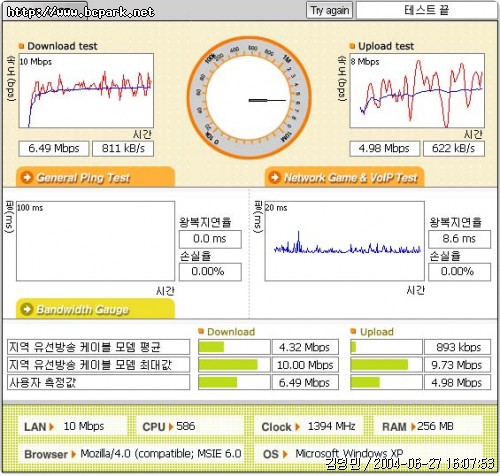This screenshot has width=500, height=476.
Task: Click the LAN 10 Mbps value
Action: [x=84, y=426]
